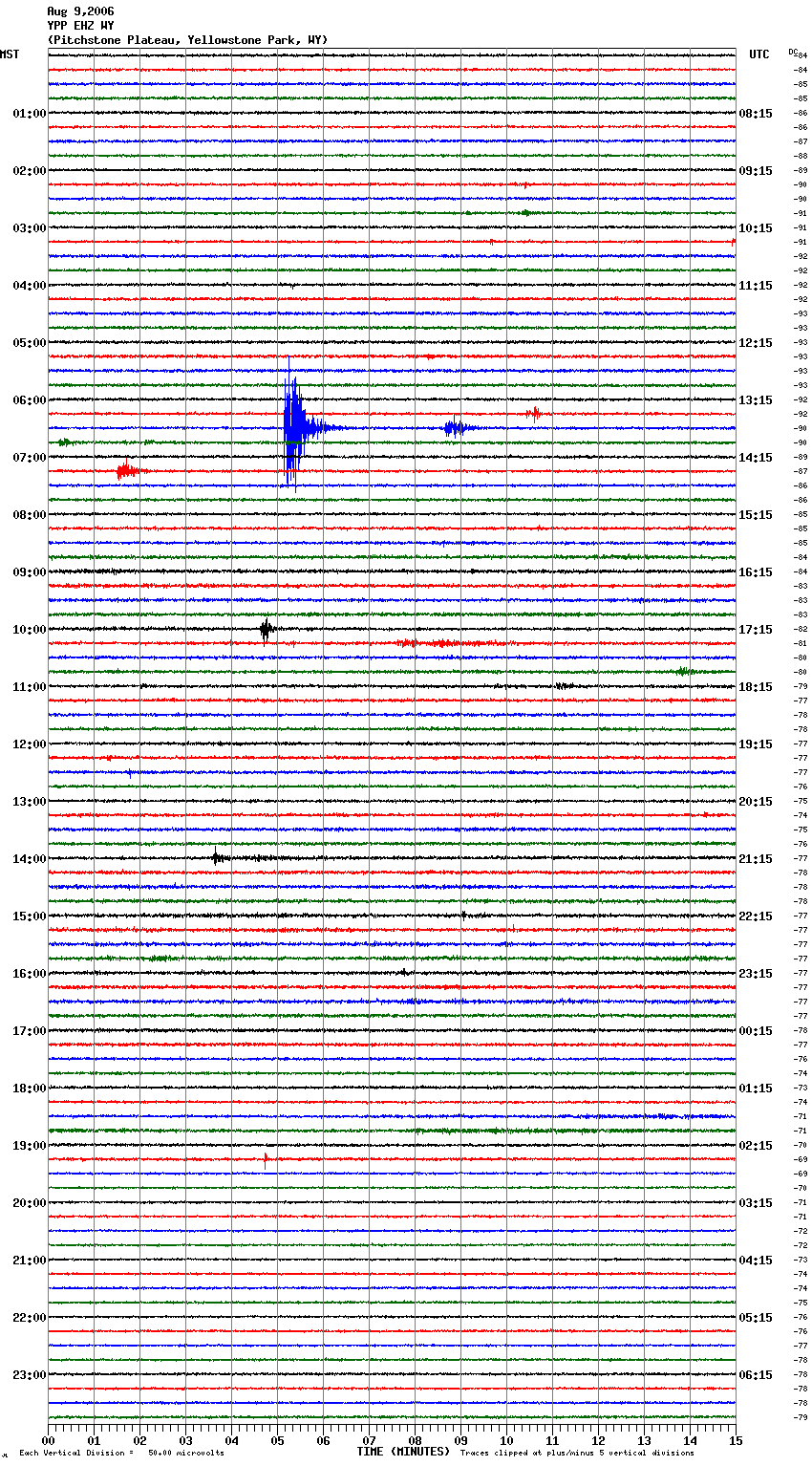Click '(Pitchstone Plateau, Yellowstone Park, WY)' title
This screenshot has height=1466, width=812.
(187, 40)
